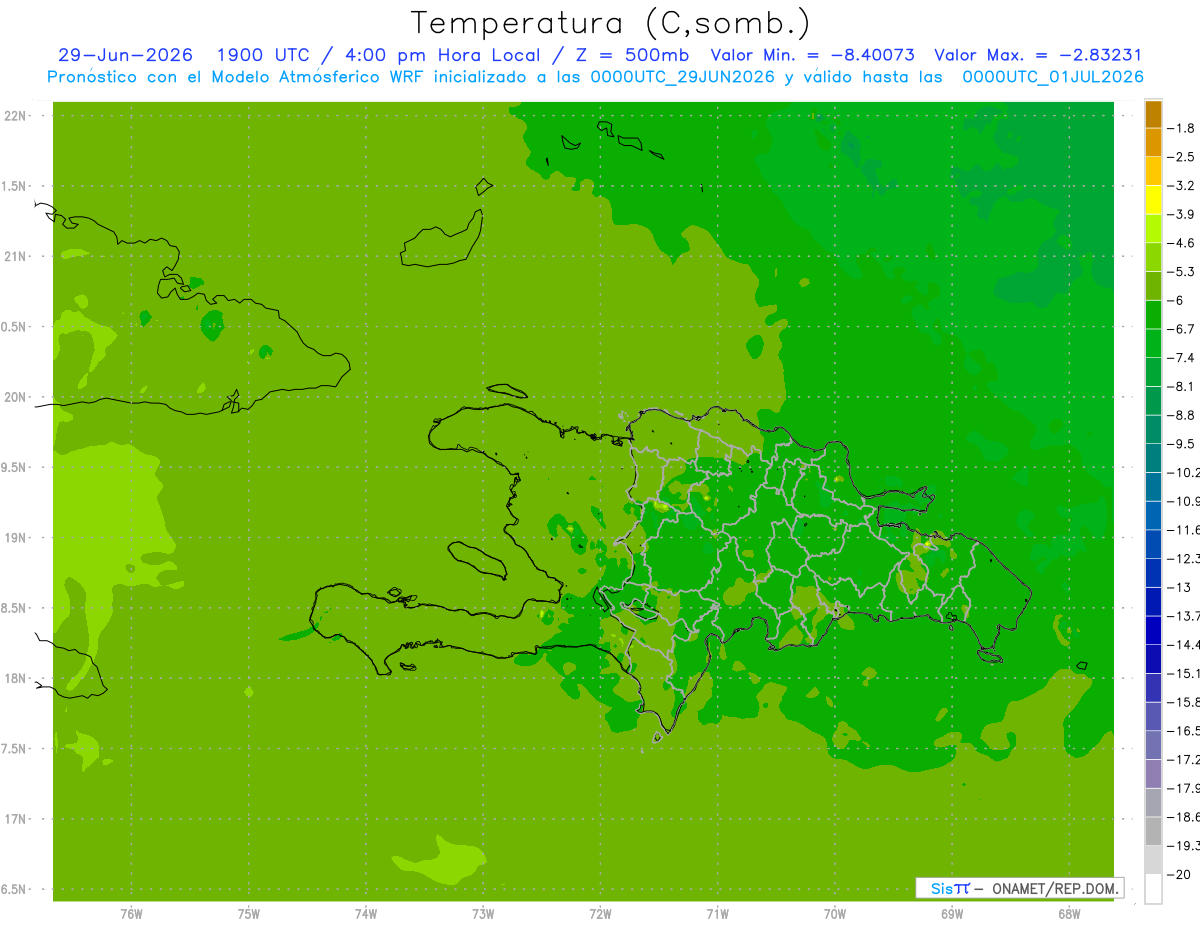Click the "-5.3" color bar value
The image size is (1200, 927).
[1182, 271]
